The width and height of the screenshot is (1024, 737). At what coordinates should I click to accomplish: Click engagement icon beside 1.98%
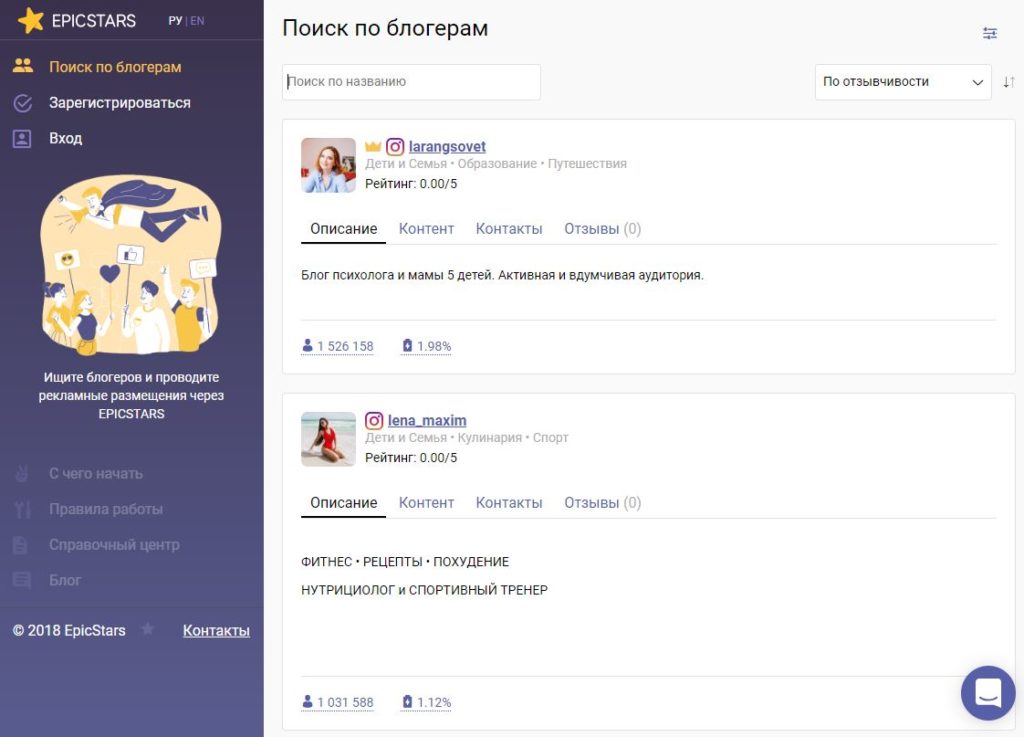tap(408, 345)
